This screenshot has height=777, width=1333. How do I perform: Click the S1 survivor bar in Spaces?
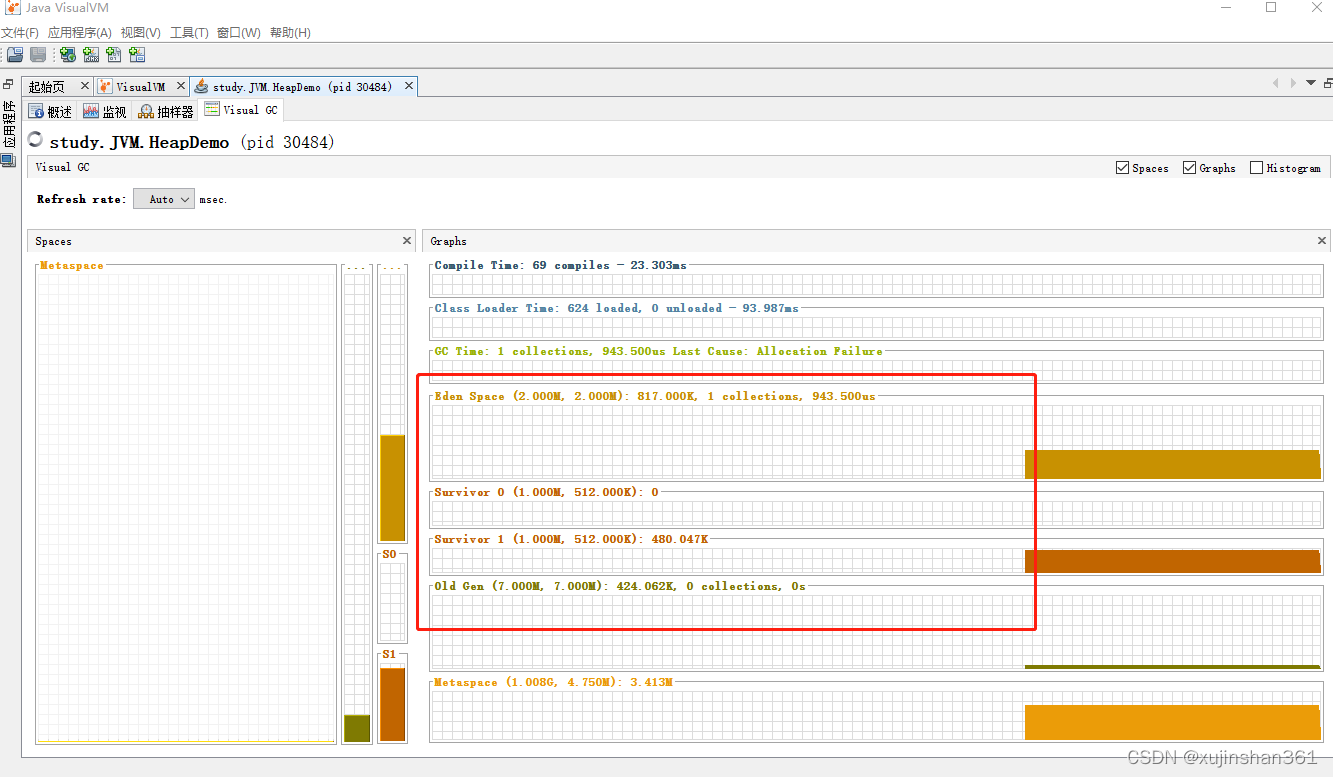tap(392, 704)
